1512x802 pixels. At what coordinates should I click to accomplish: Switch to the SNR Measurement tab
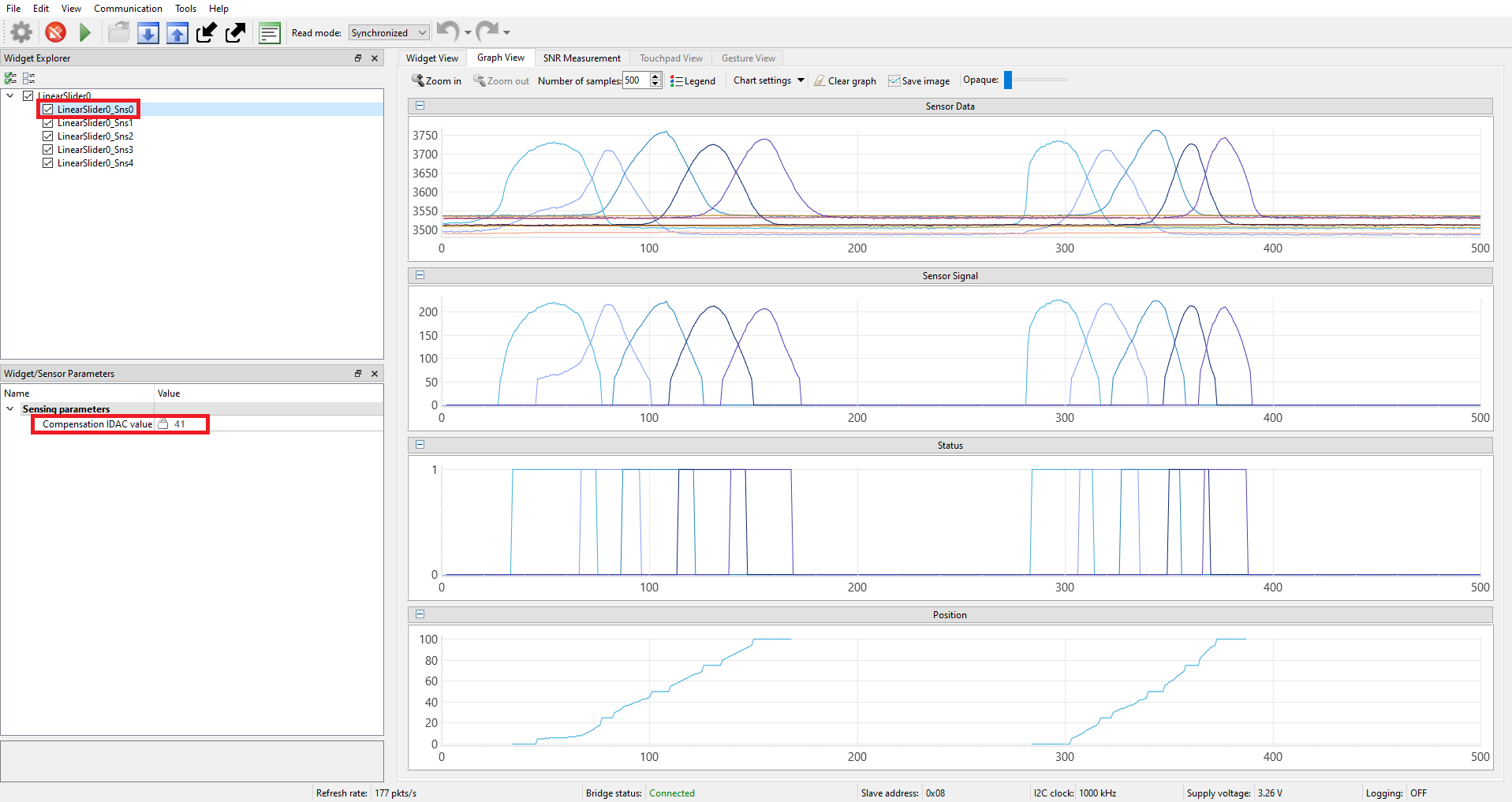[x=582, y=58]
